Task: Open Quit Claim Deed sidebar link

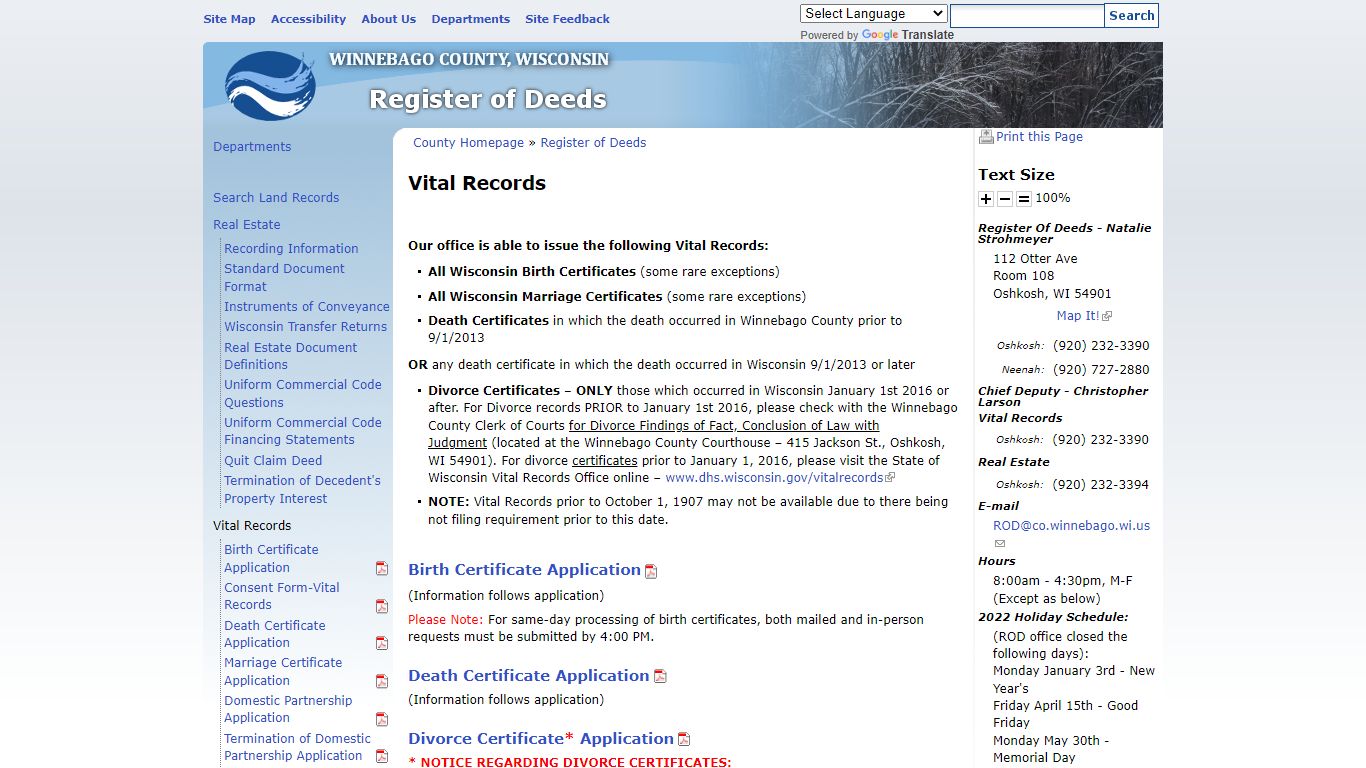Action: pos(273,461)
